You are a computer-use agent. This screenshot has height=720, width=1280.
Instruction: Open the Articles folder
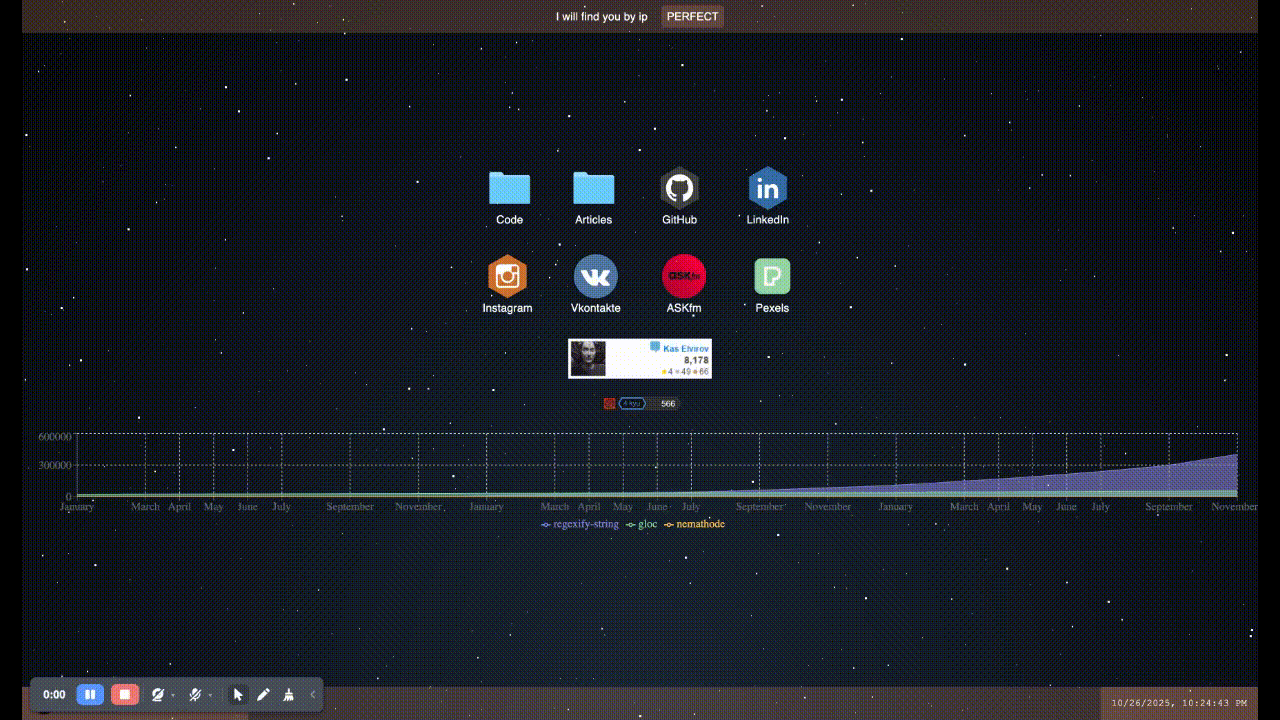593,188
